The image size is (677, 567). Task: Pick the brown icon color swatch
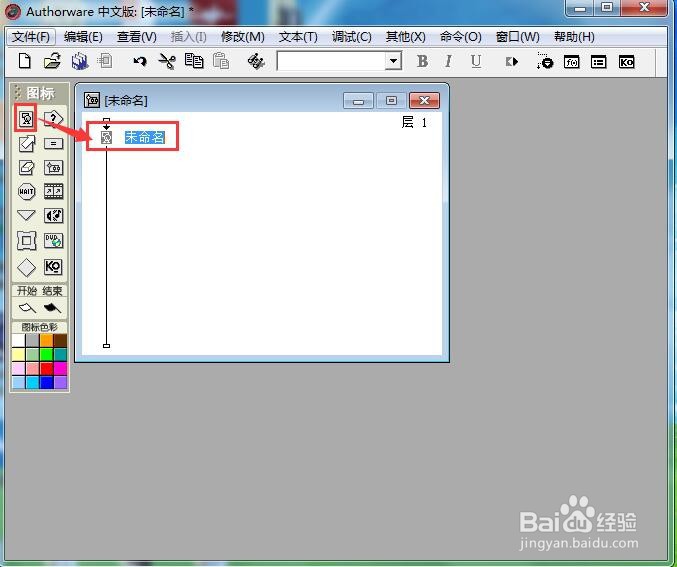click(60, 340)
